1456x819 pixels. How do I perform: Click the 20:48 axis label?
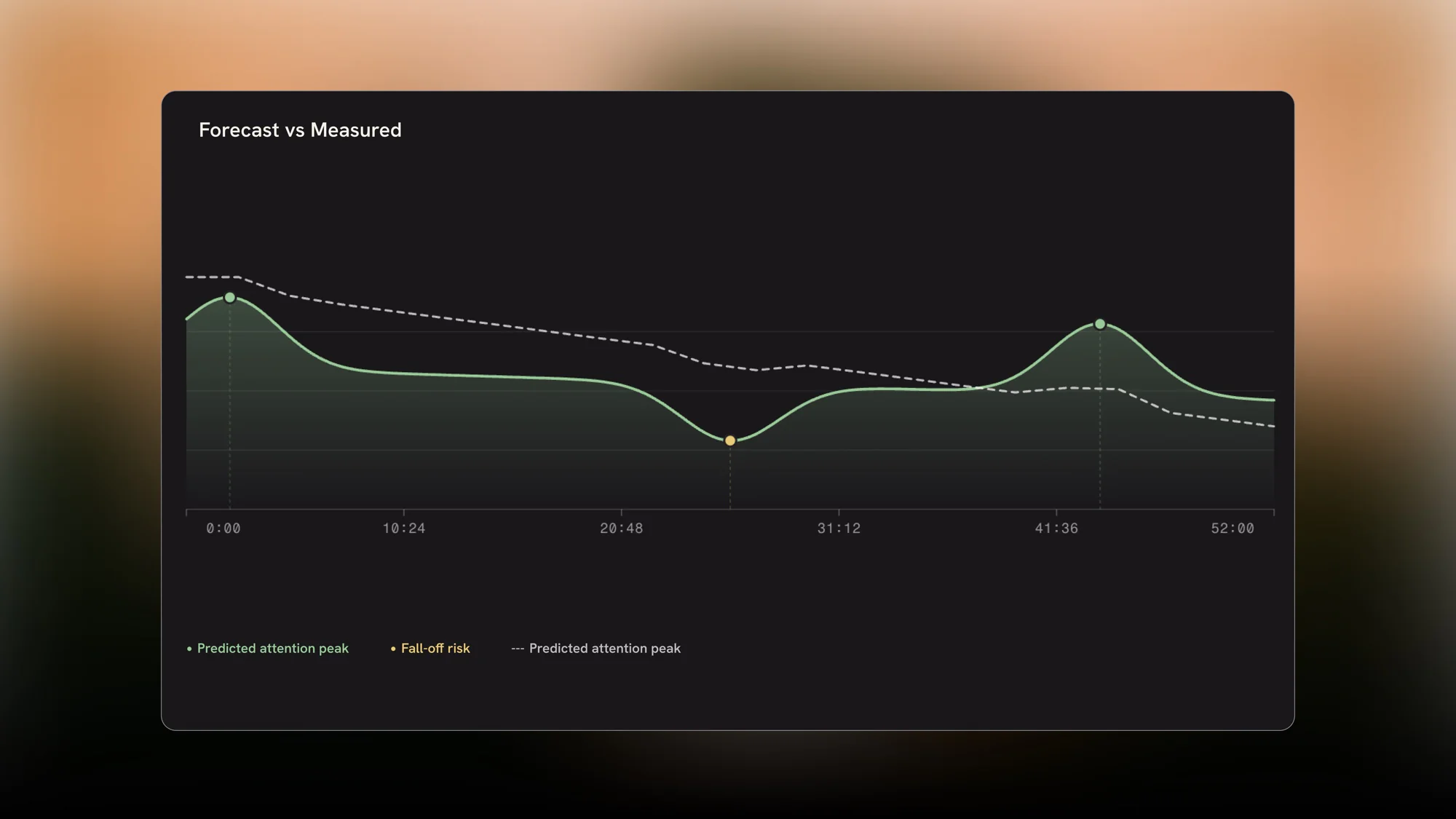point(621,529)
